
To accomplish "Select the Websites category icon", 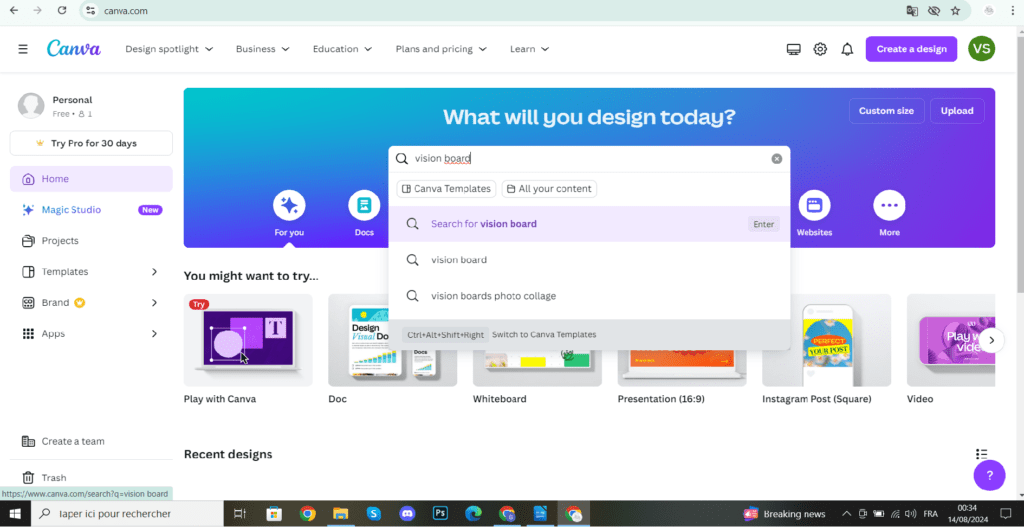I will point(814,206).
